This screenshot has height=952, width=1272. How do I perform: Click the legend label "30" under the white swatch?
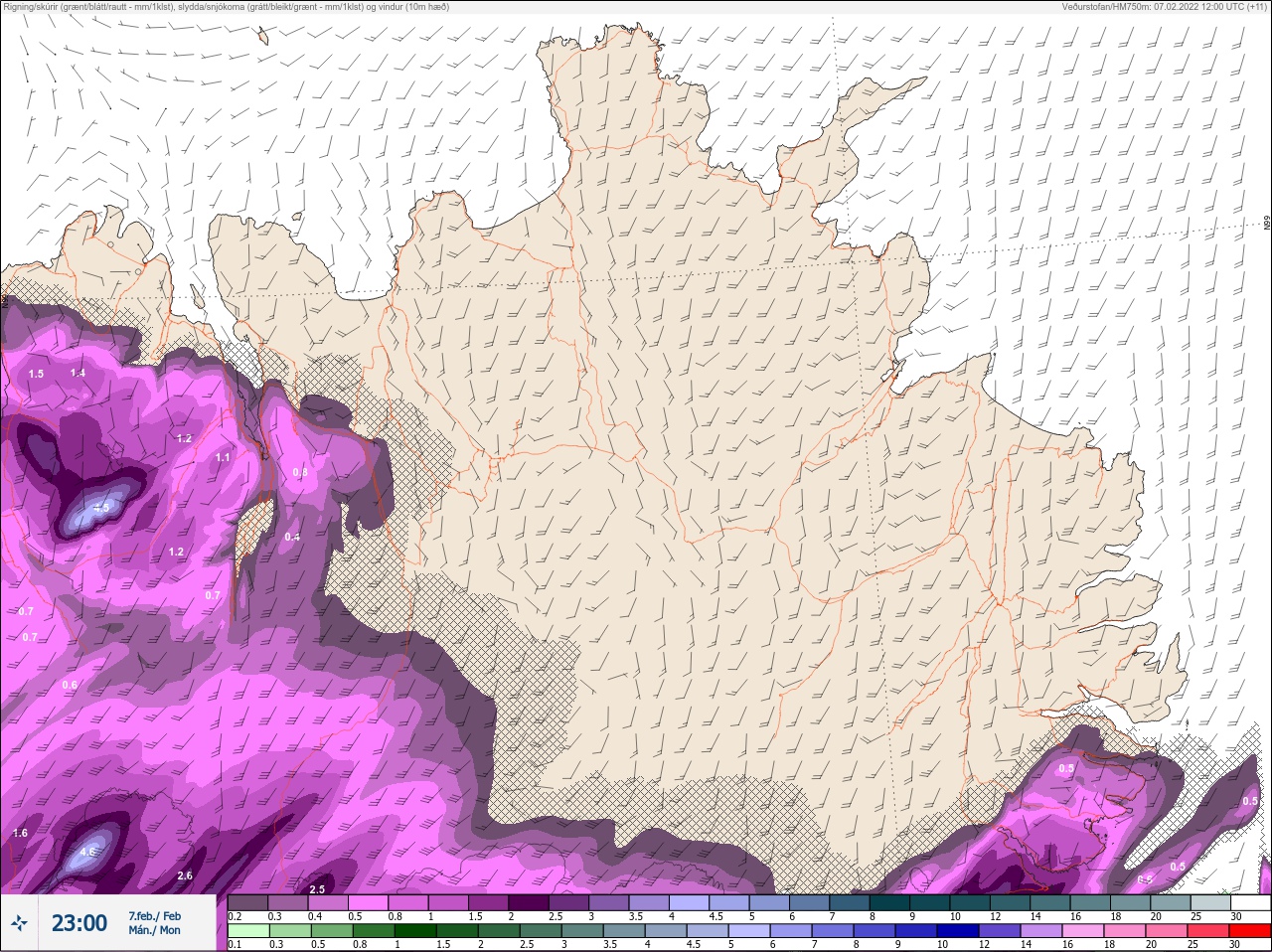(x=1236, y=916)
